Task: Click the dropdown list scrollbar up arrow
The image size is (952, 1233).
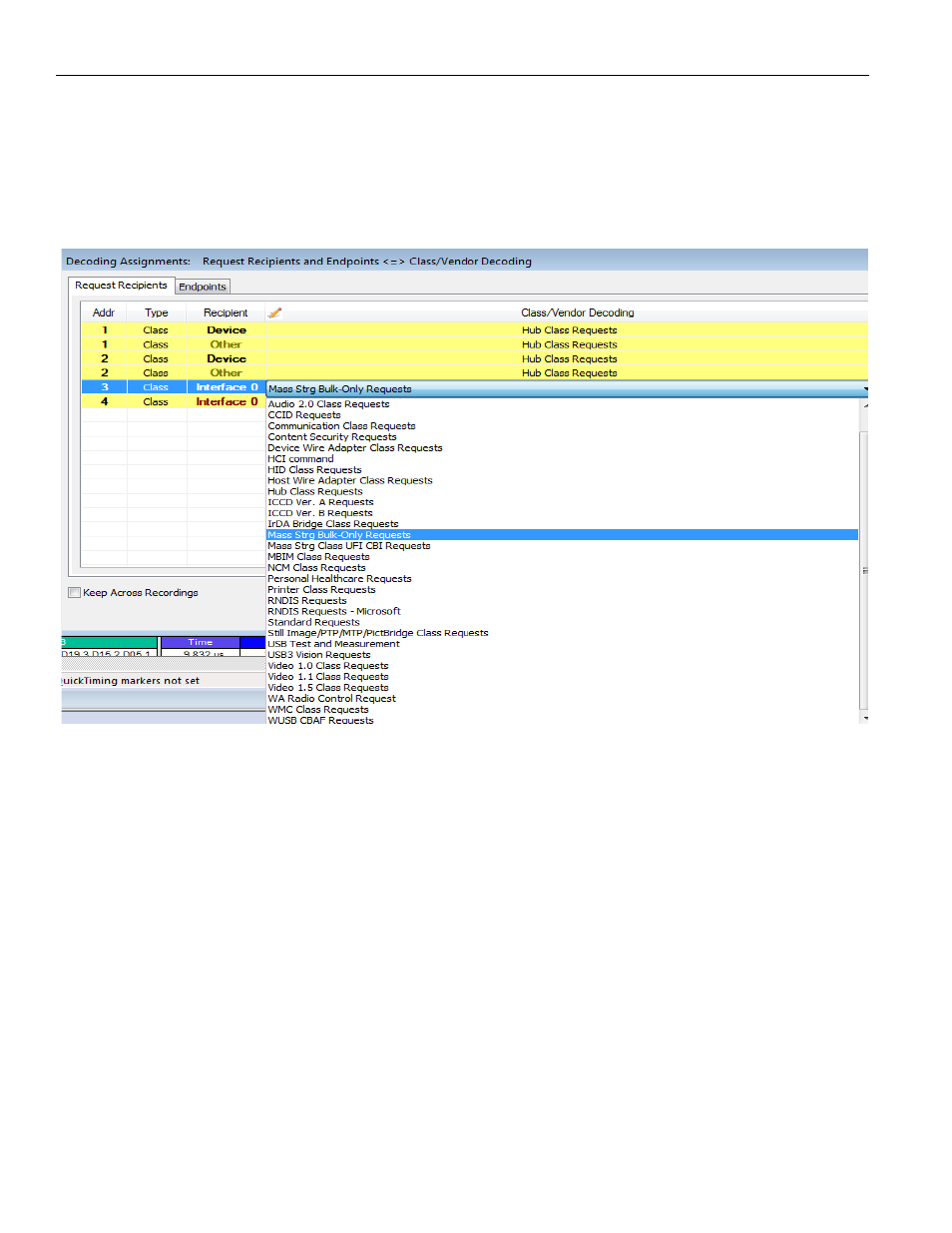Action: click(x=864, y=404)
